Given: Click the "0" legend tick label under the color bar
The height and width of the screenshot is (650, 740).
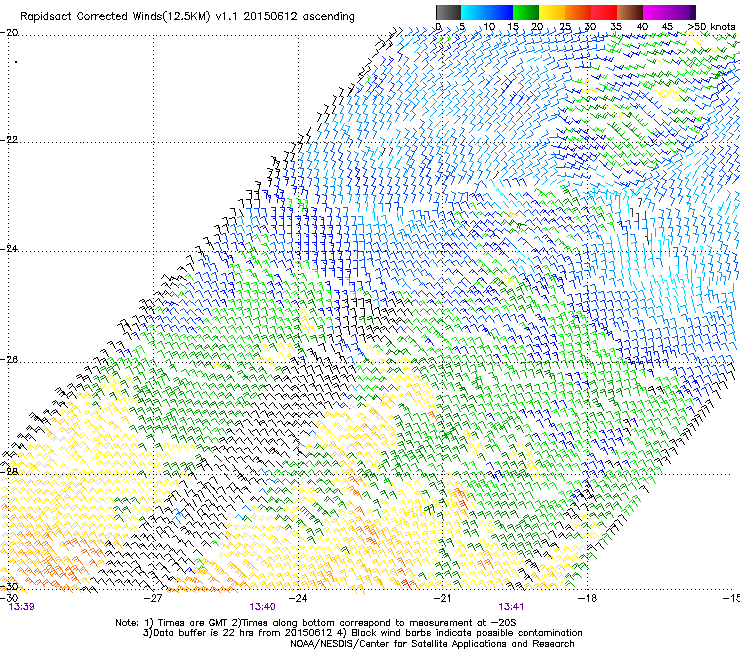Looking at the screenshot, I should point(438,27).
